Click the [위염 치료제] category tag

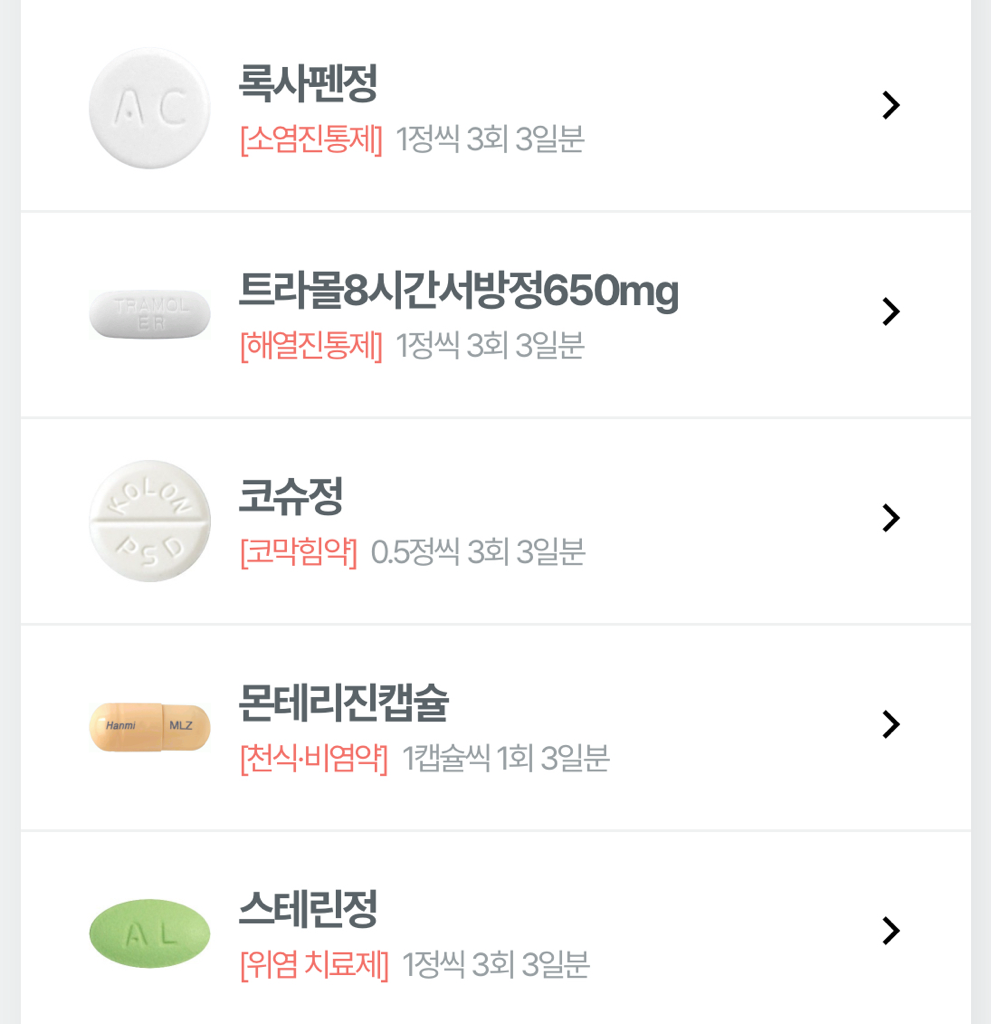point(314,965)
